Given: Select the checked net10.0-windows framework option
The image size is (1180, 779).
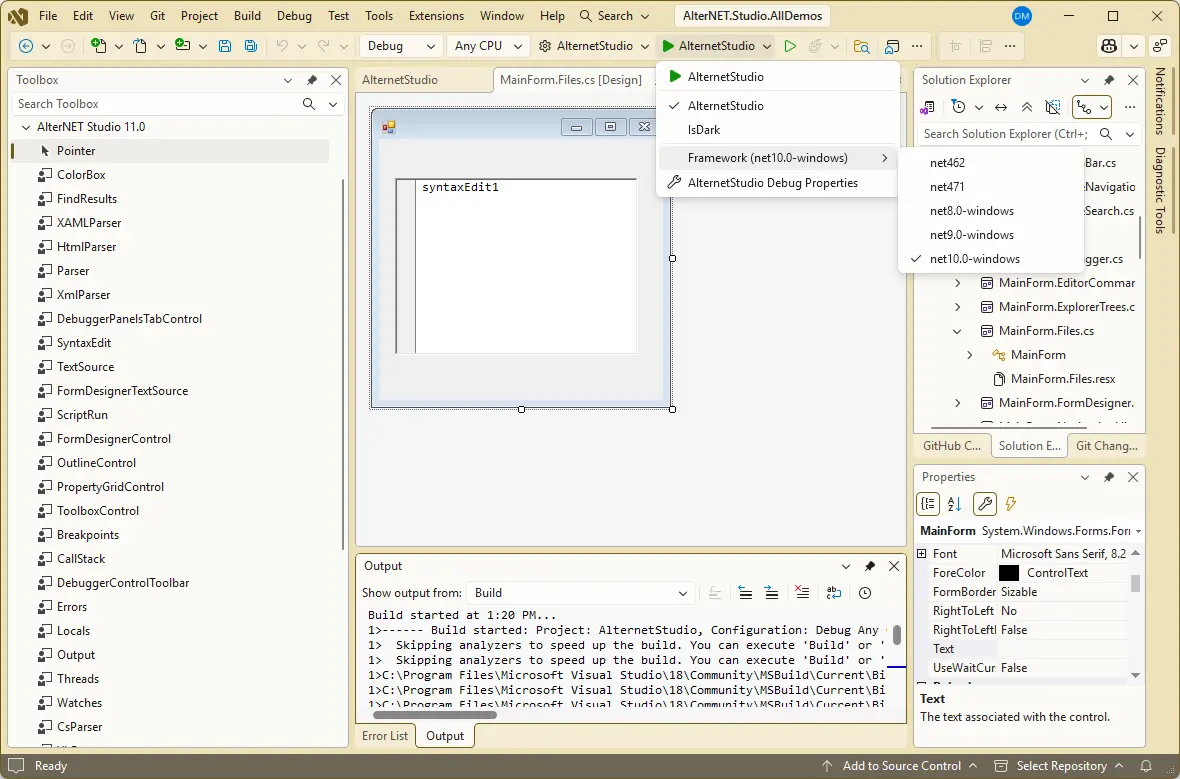Looking at the screenshot, I should point(990,259).
